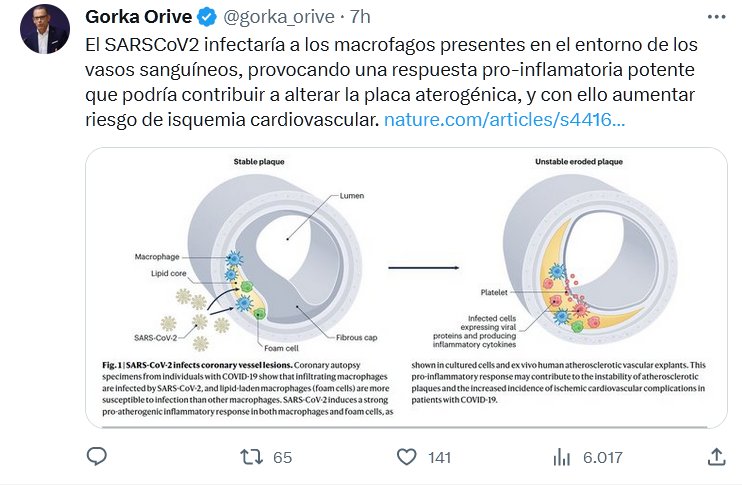Screen dimensions: 742x492
Task: Click the share upload icon
Action: click(x=716, y=457)
